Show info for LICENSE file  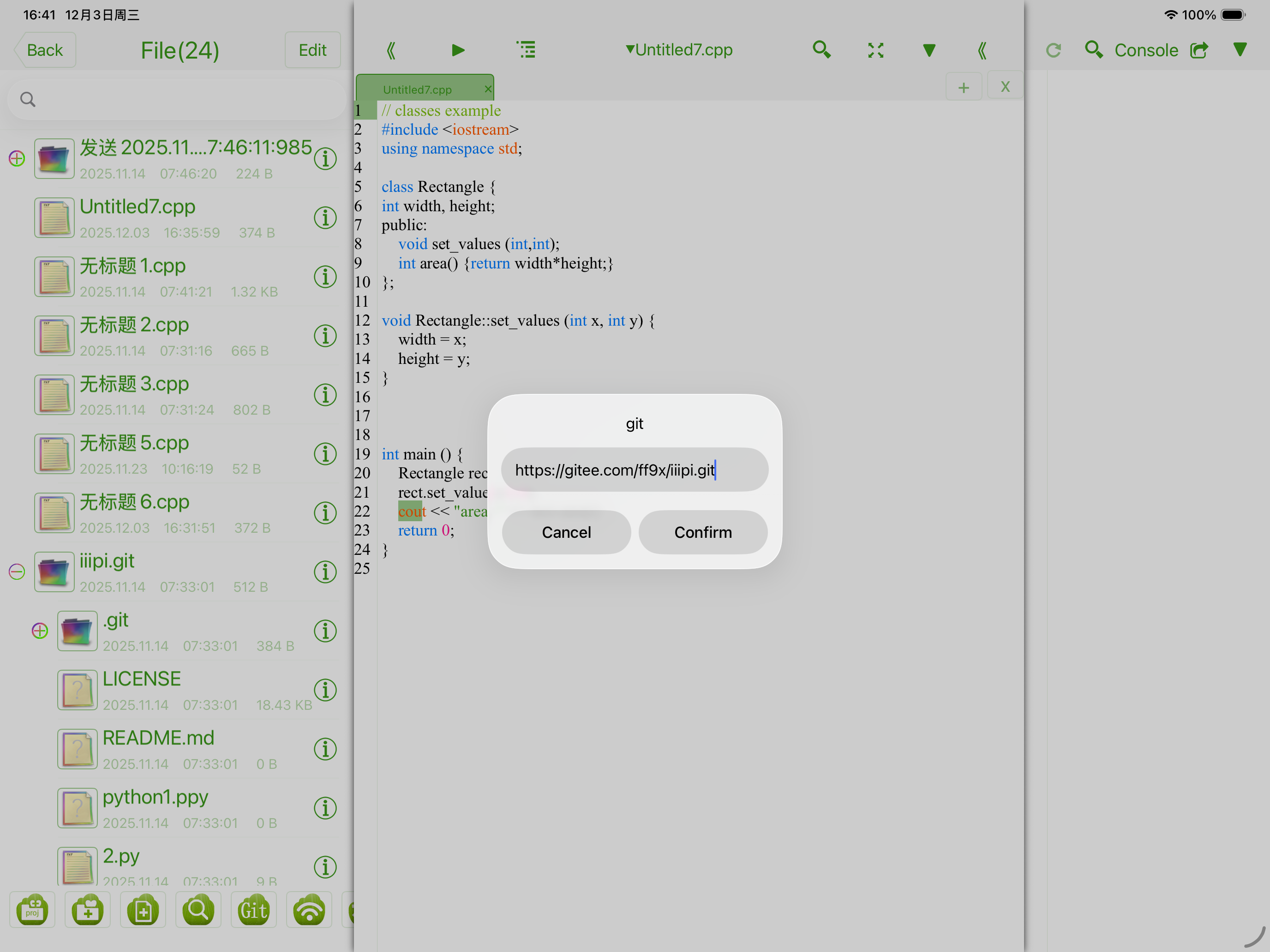click(x=325, y=690)
